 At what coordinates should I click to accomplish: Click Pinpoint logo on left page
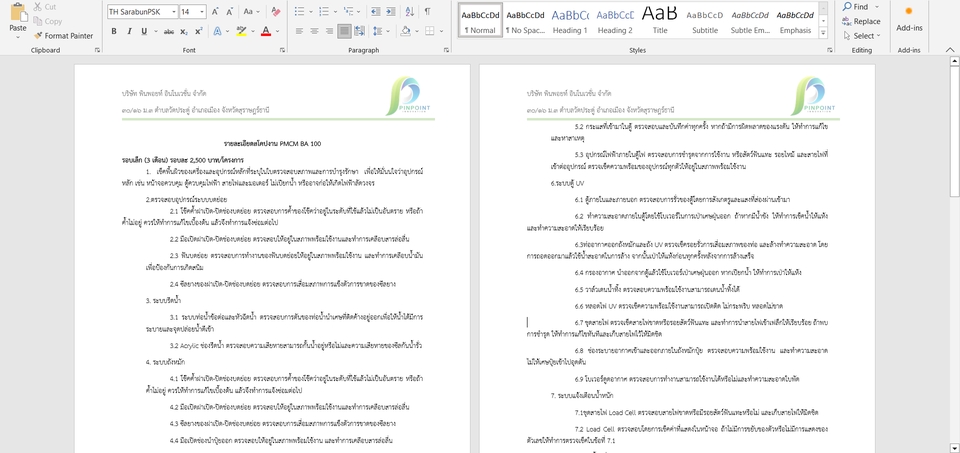407,96
